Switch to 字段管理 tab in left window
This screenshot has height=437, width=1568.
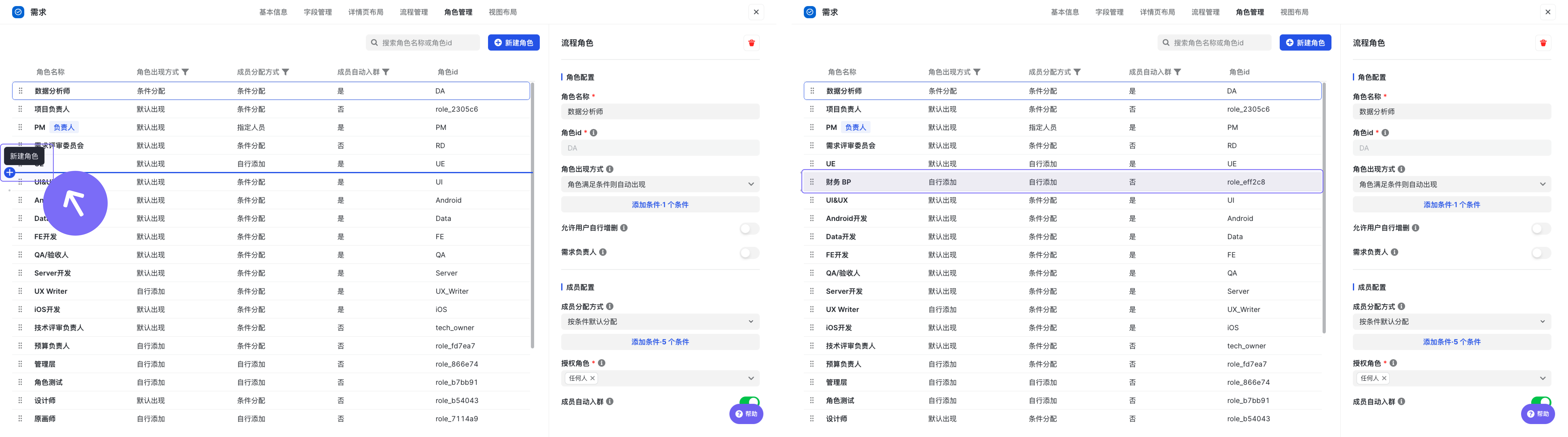tap(318, 12)
